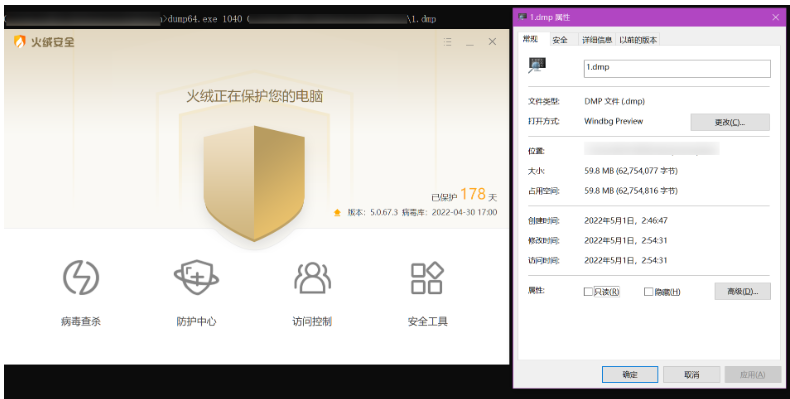Image resolution: width=790 pixels, height=399 pixels.
Task: Click the 已保护 178 天 counter
Action: (x=464, y=194)
